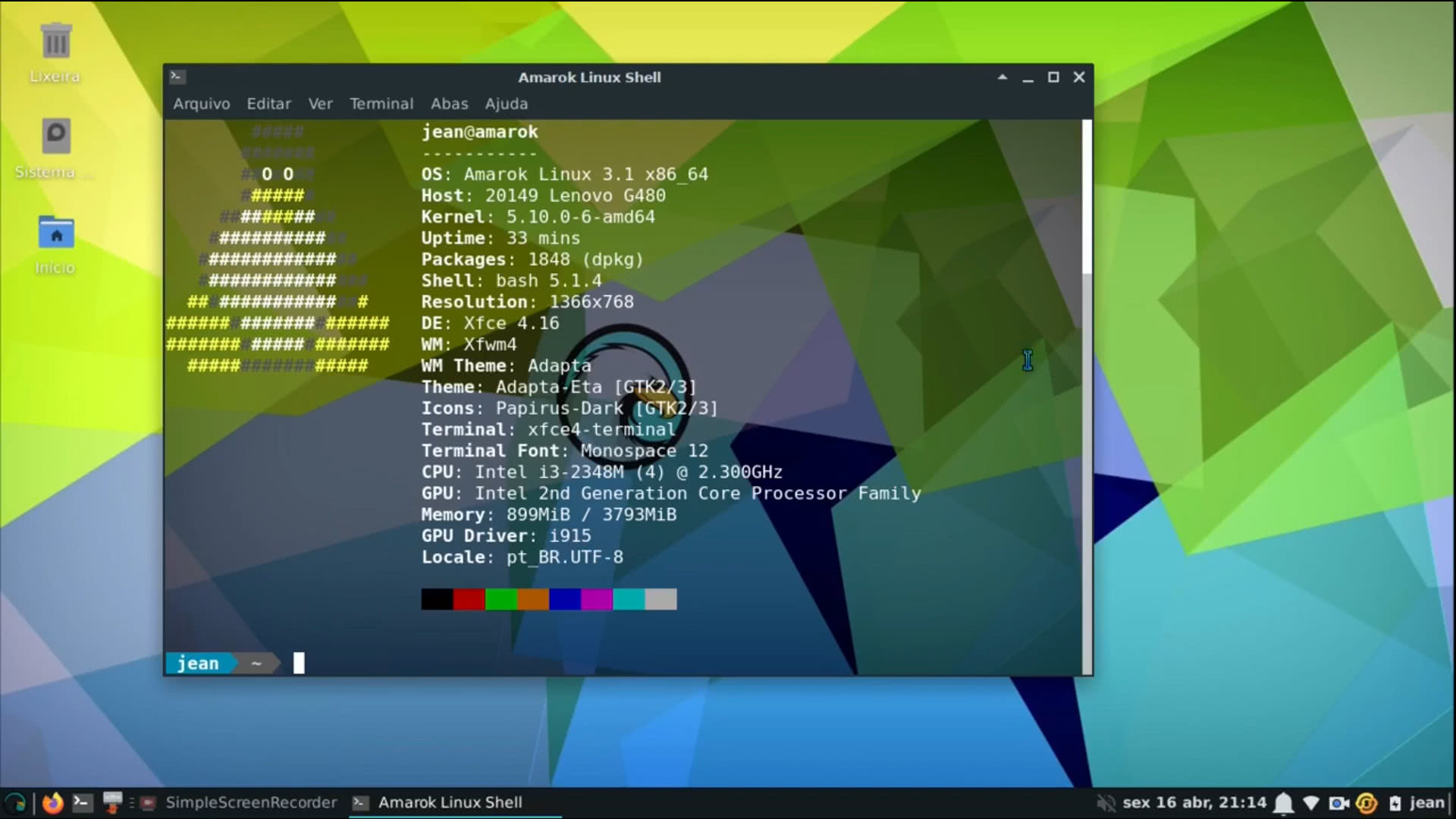The width and height of the screenshot is (1456, 819).
Task: Click the green color block in neofetch palette
Action: [x=501, y=599]
